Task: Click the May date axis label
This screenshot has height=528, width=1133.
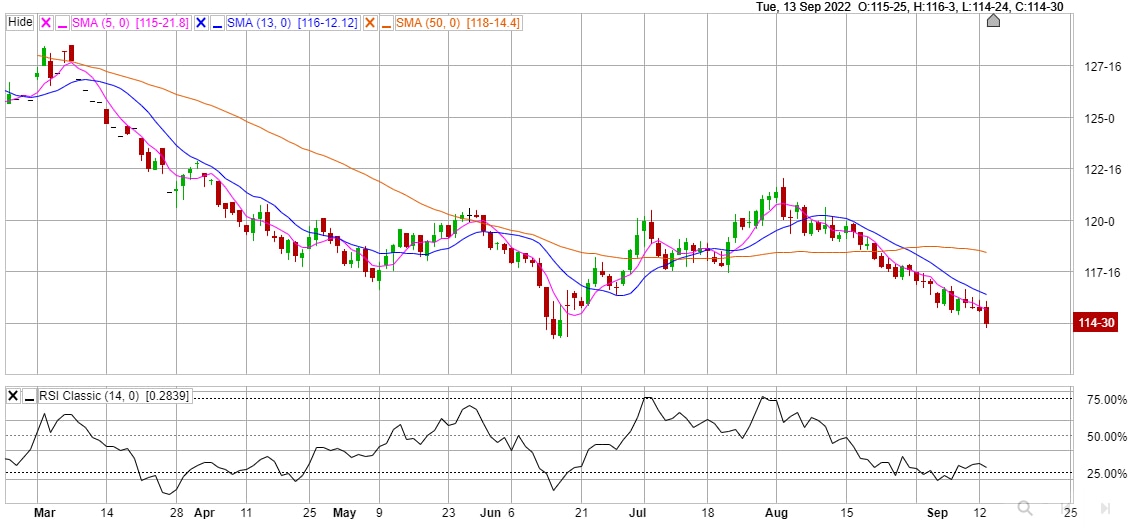Action: (x=345, y=513)
